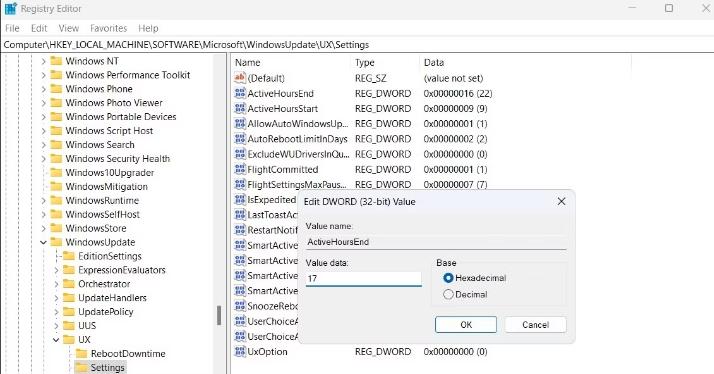Select the Windows Portable Devices tree item

point(121,117)
